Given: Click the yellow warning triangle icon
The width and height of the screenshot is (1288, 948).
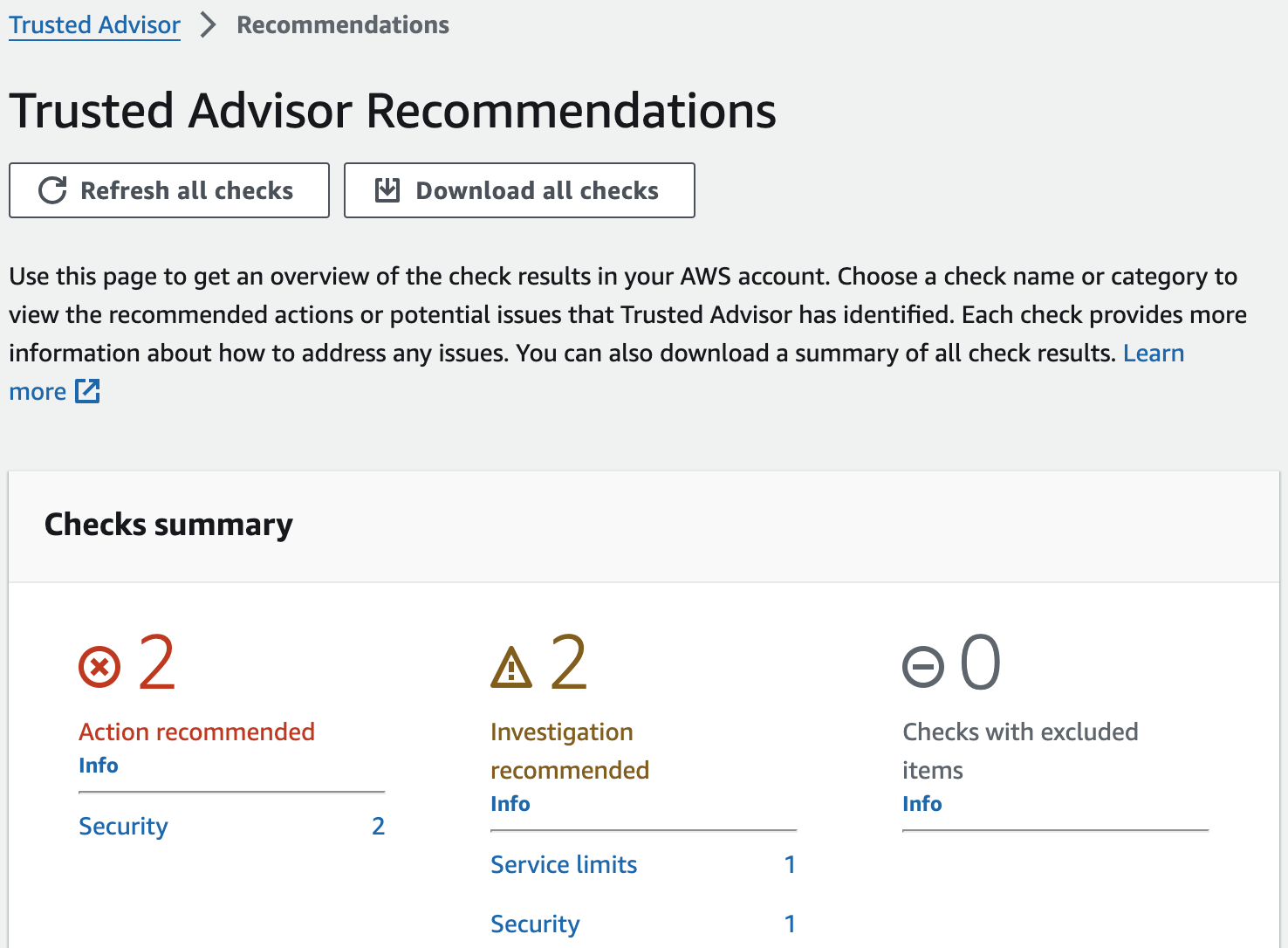Looking at the screenshot, I should 511,668.
